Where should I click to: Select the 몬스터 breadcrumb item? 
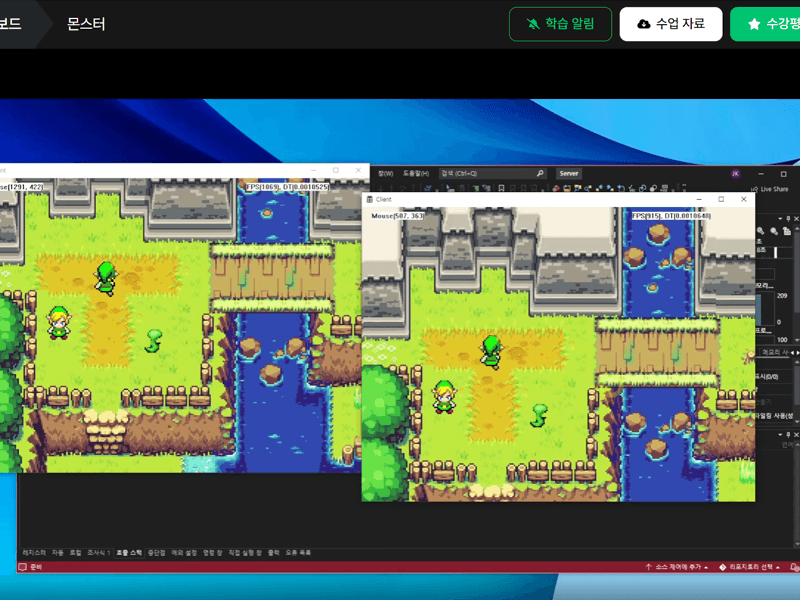point(86,24)
